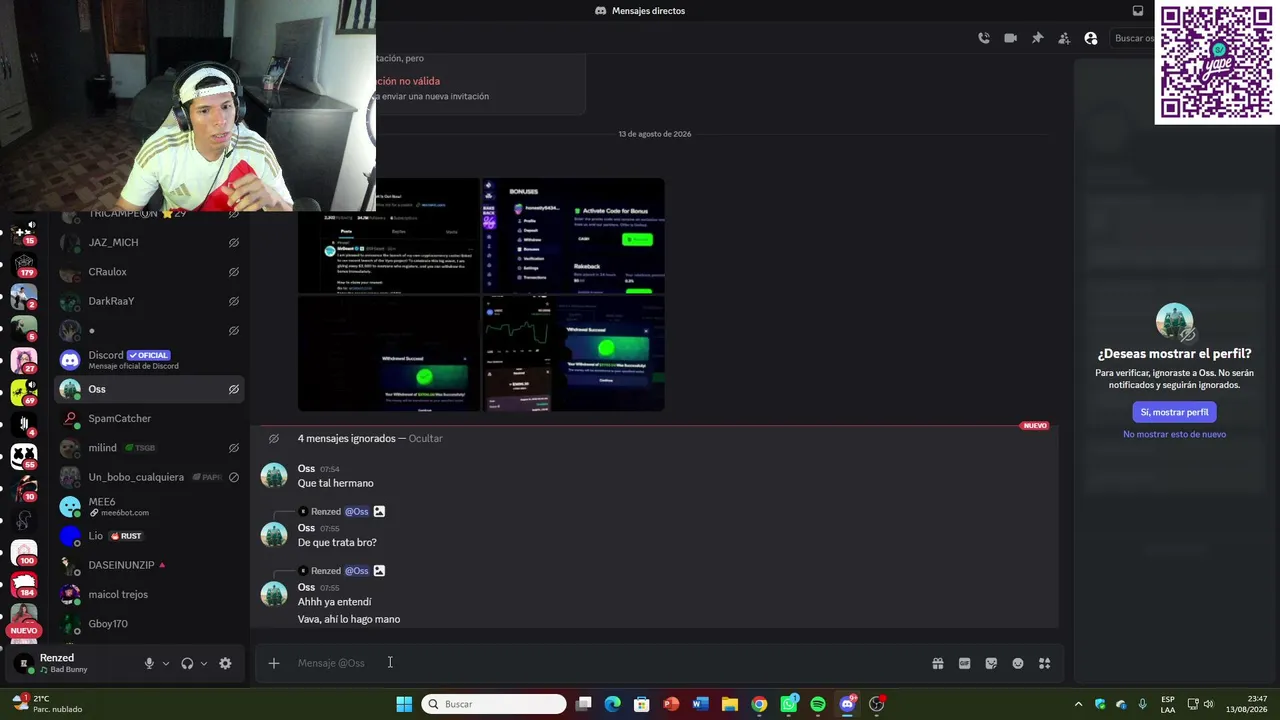The image size is (1280, 720).
Task: Open the CRaulox direct message
Action: (x=149, y=272)
